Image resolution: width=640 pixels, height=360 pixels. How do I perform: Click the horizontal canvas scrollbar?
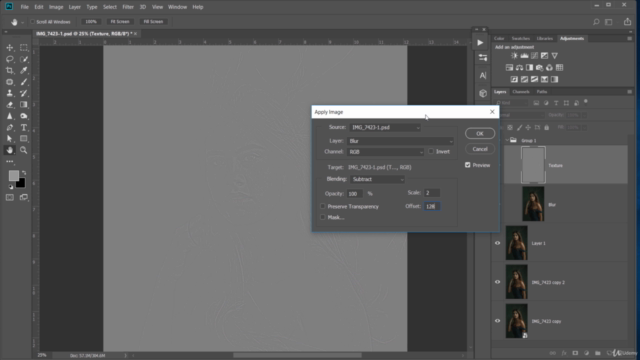click(298, 355)
